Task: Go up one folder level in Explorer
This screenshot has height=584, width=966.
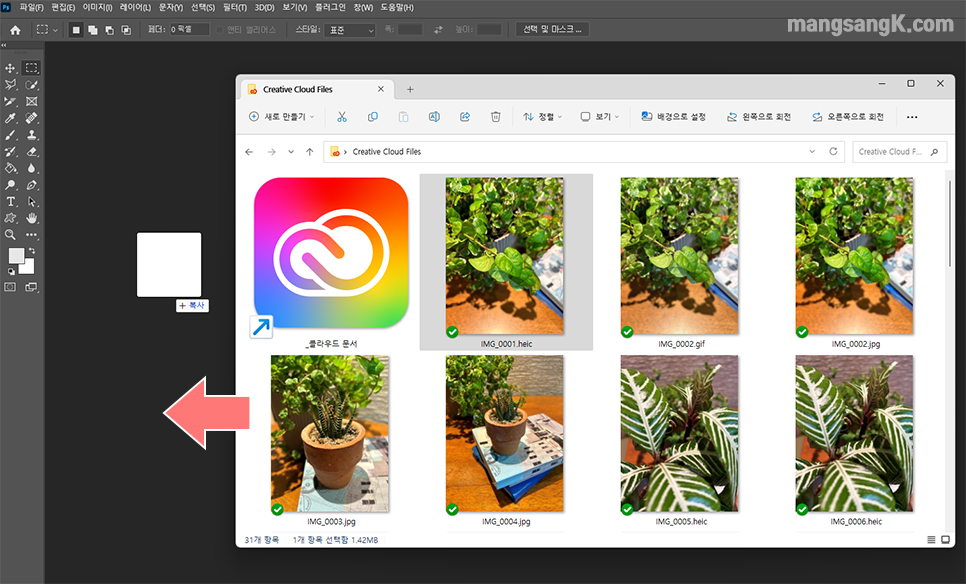Action: pyautogui.click(x=310, y=152)
